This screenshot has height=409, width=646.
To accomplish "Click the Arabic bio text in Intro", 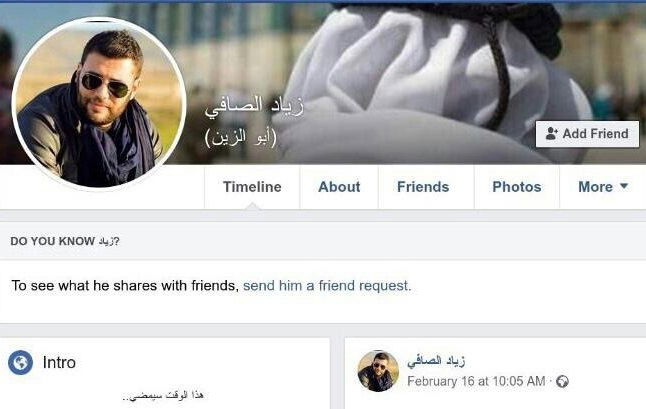I will (163, 396).
